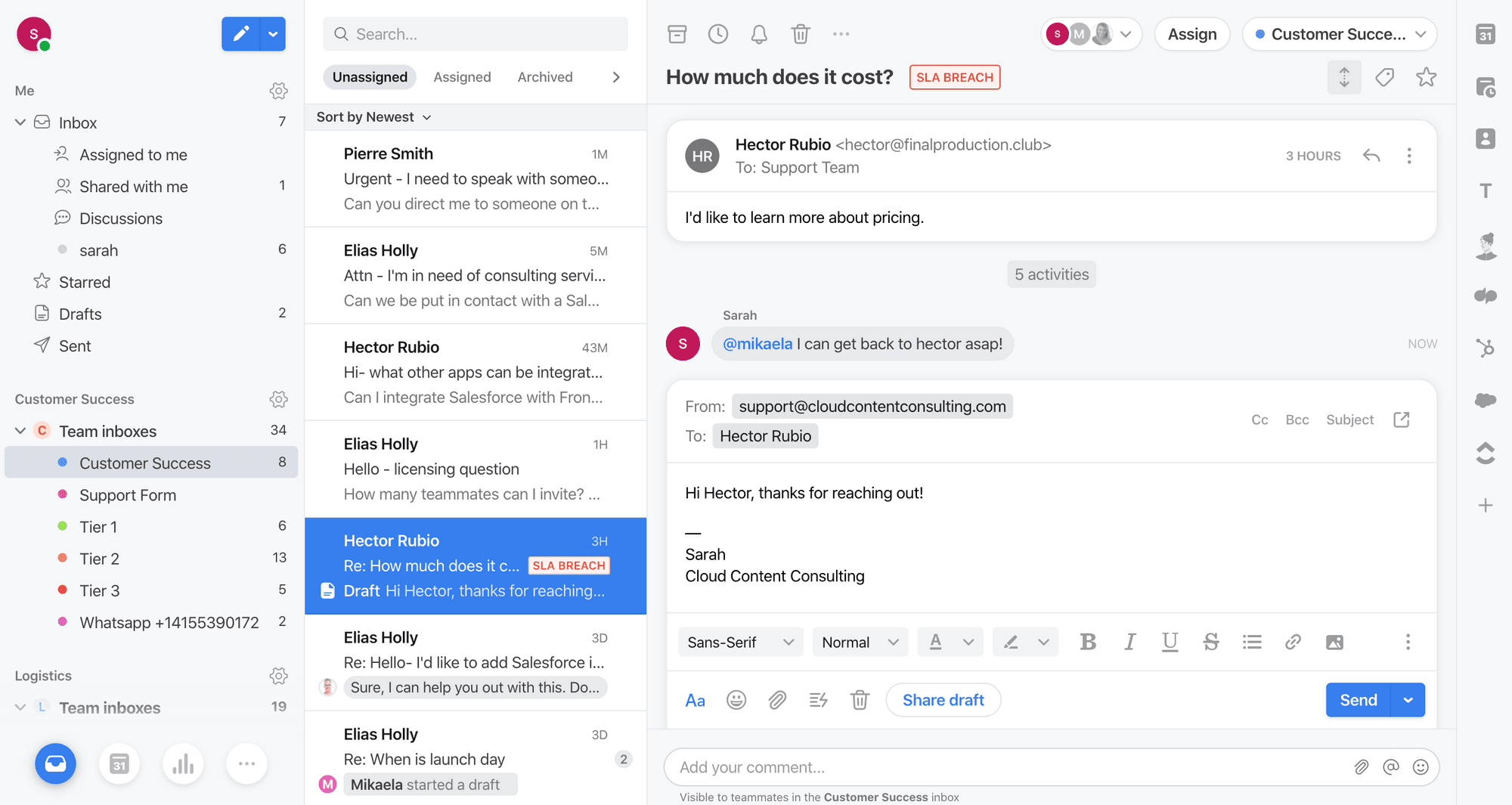
Task: Click the Assign button
Action: [x=1191, y=34]
